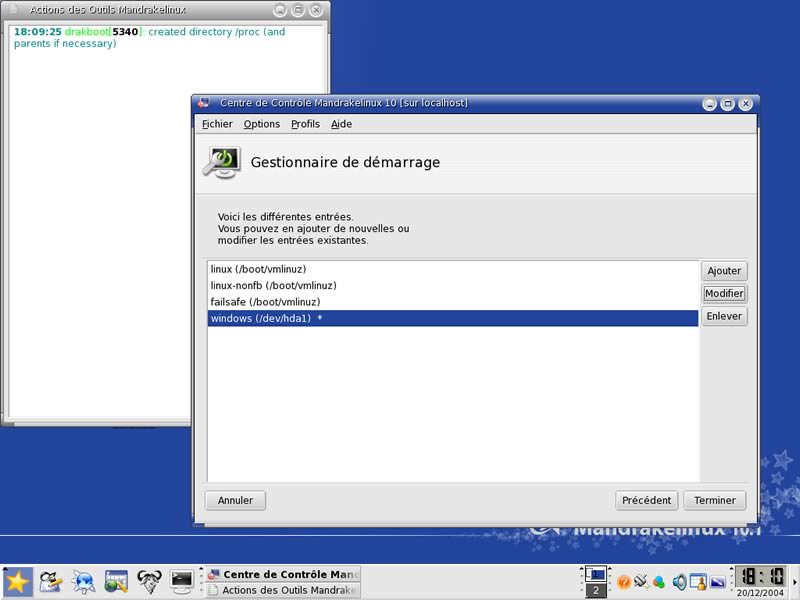Open the Profils menu
800x600 pixels.
click(305, 124)
